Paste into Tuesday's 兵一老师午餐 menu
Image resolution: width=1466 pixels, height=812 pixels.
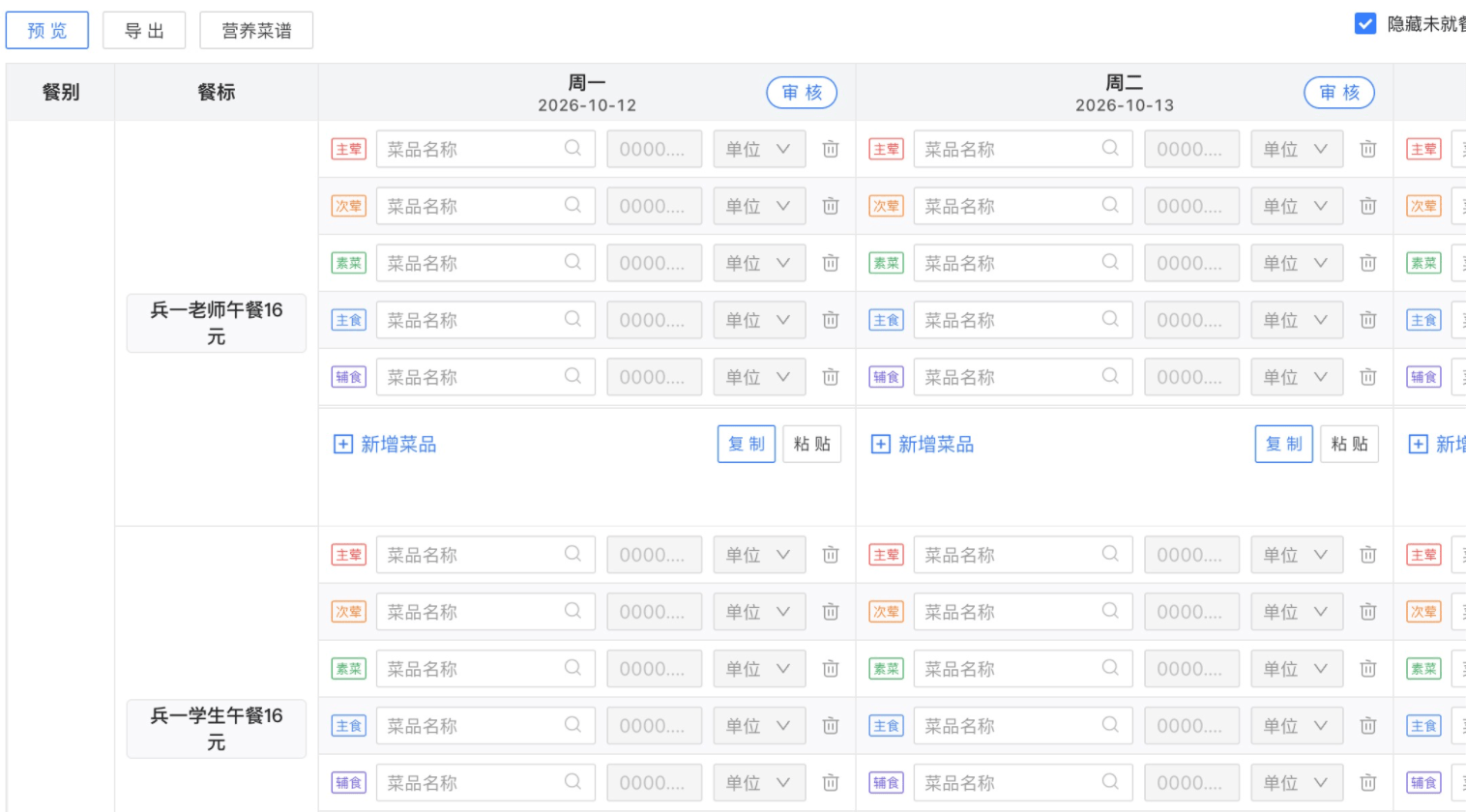(1350, 445)
